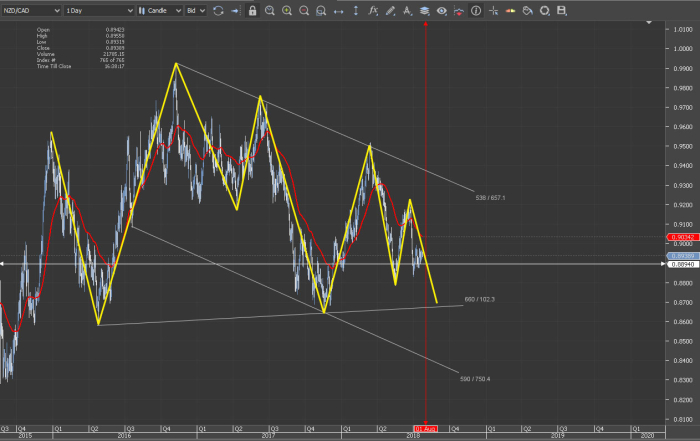Toggle the chart lock icon
This screenshot has height=441, width=700.
tap(252, 11)
